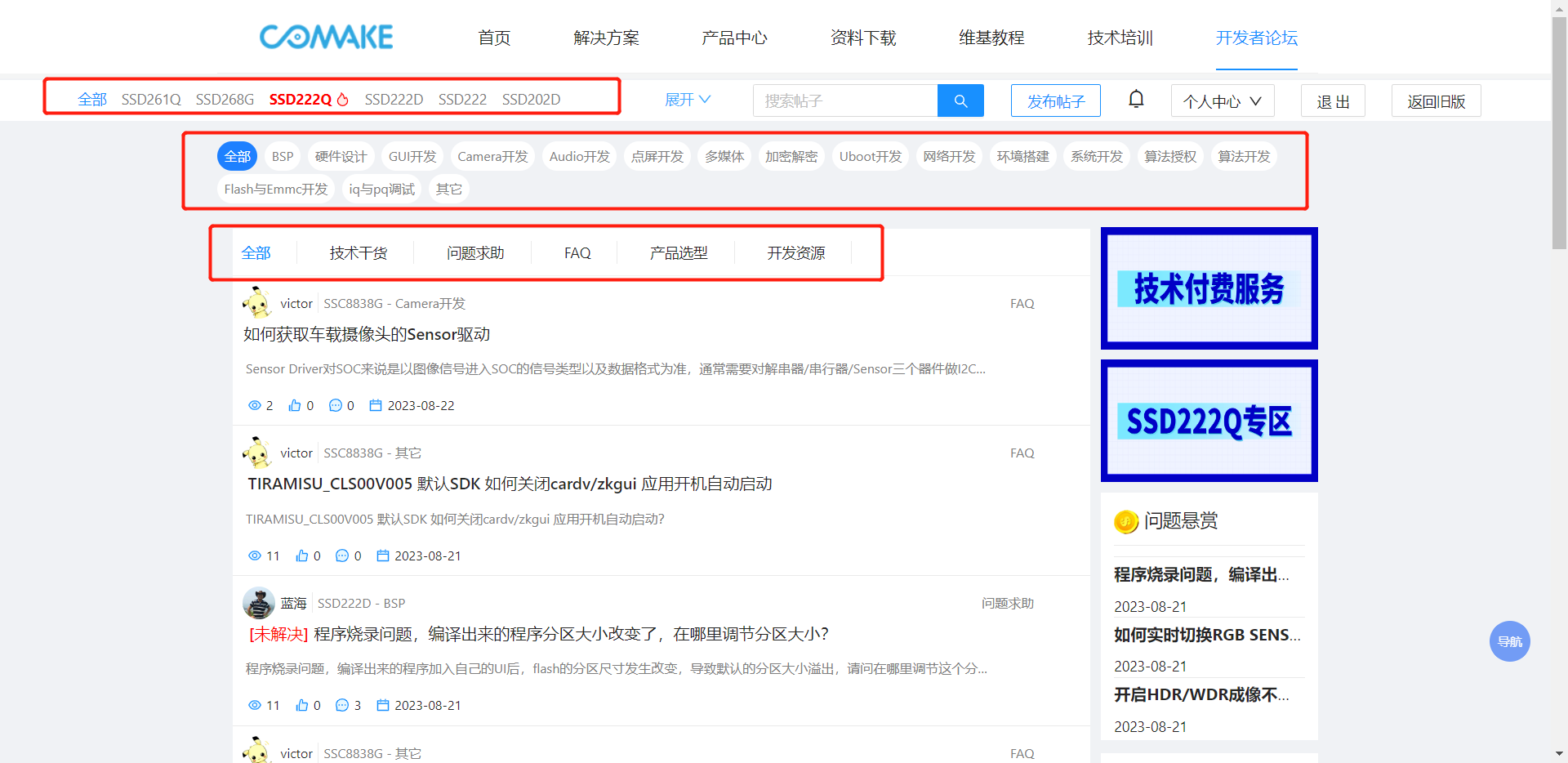1568x763 pixels.
Task: Click 蓝海 user avatar
Action: [259, 603]
